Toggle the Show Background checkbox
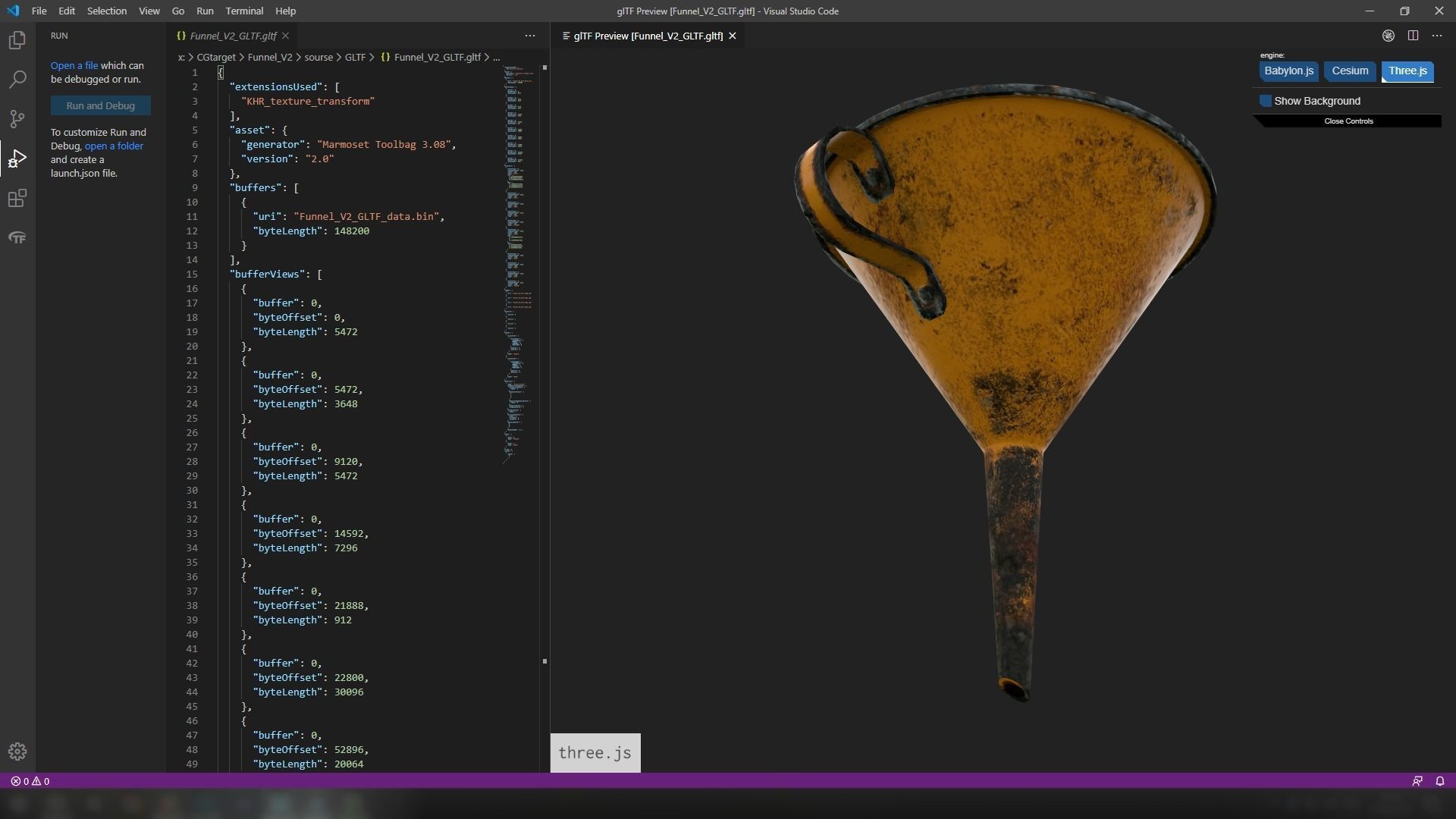The height and width of the screenshot is (819, 1456). coord(1266,101)
